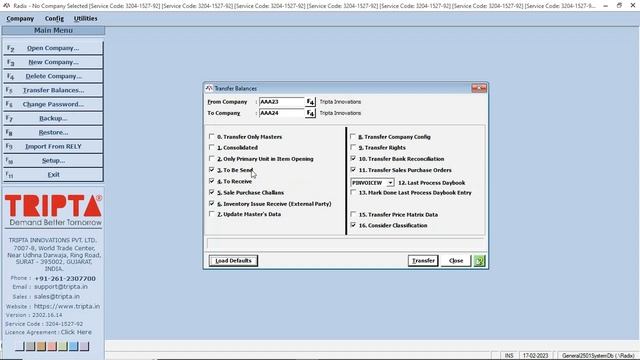Click the 17-02-2023 date in status bar
The height and width of the screenshot is (360, 640).
coord(535,356)
